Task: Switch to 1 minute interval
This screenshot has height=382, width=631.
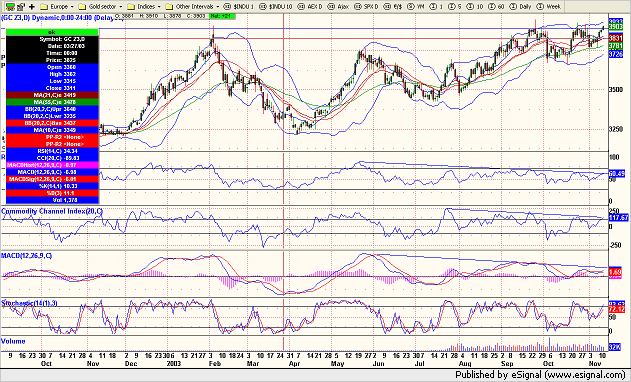Action: pos(437,6)
